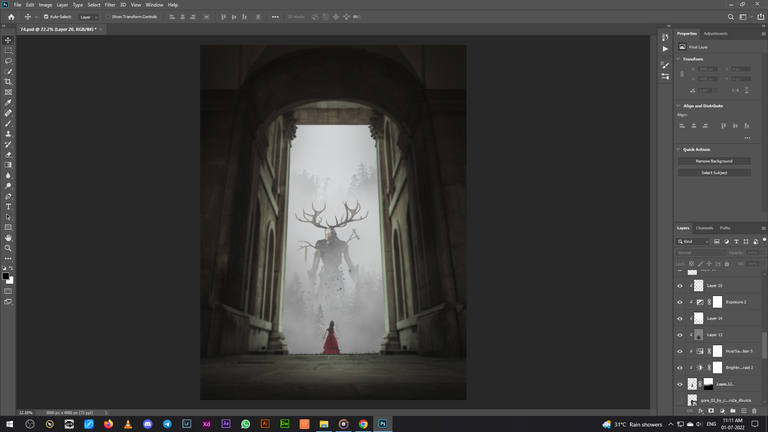768x432 pixels.
Task: Enable Show Transform Controls checkbox
Action: coord(108,17)
